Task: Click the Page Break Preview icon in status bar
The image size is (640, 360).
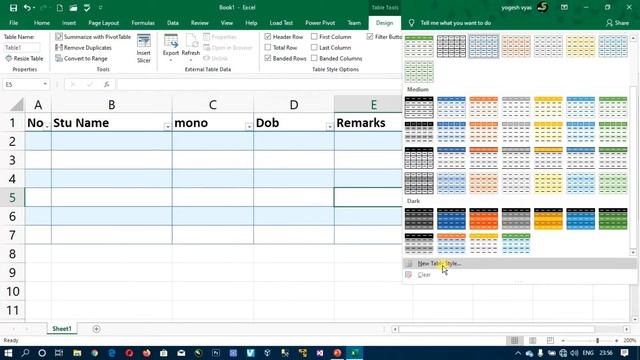Action: click(550, 340)
